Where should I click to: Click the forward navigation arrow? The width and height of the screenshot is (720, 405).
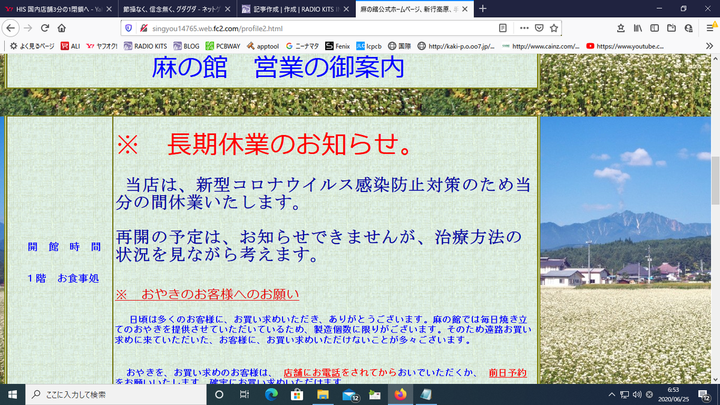28,28
